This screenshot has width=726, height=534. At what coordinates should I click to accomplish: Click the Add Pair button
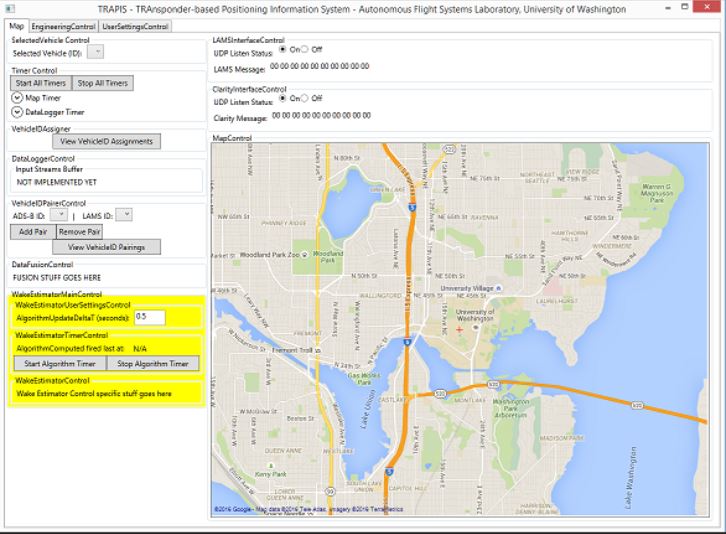tap(33, 232)
